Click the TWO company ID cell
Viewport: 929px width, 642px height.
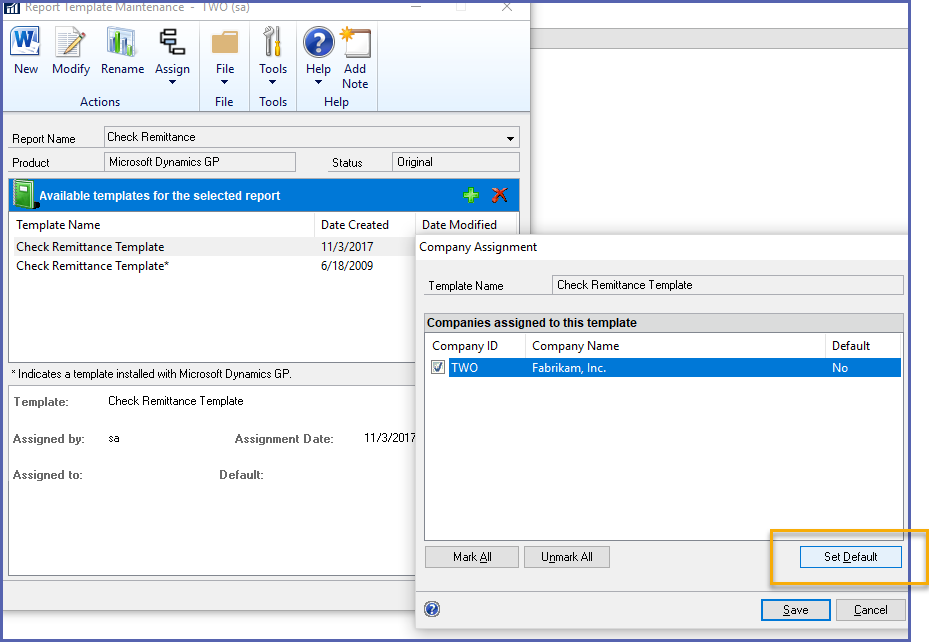coord(464,368)
